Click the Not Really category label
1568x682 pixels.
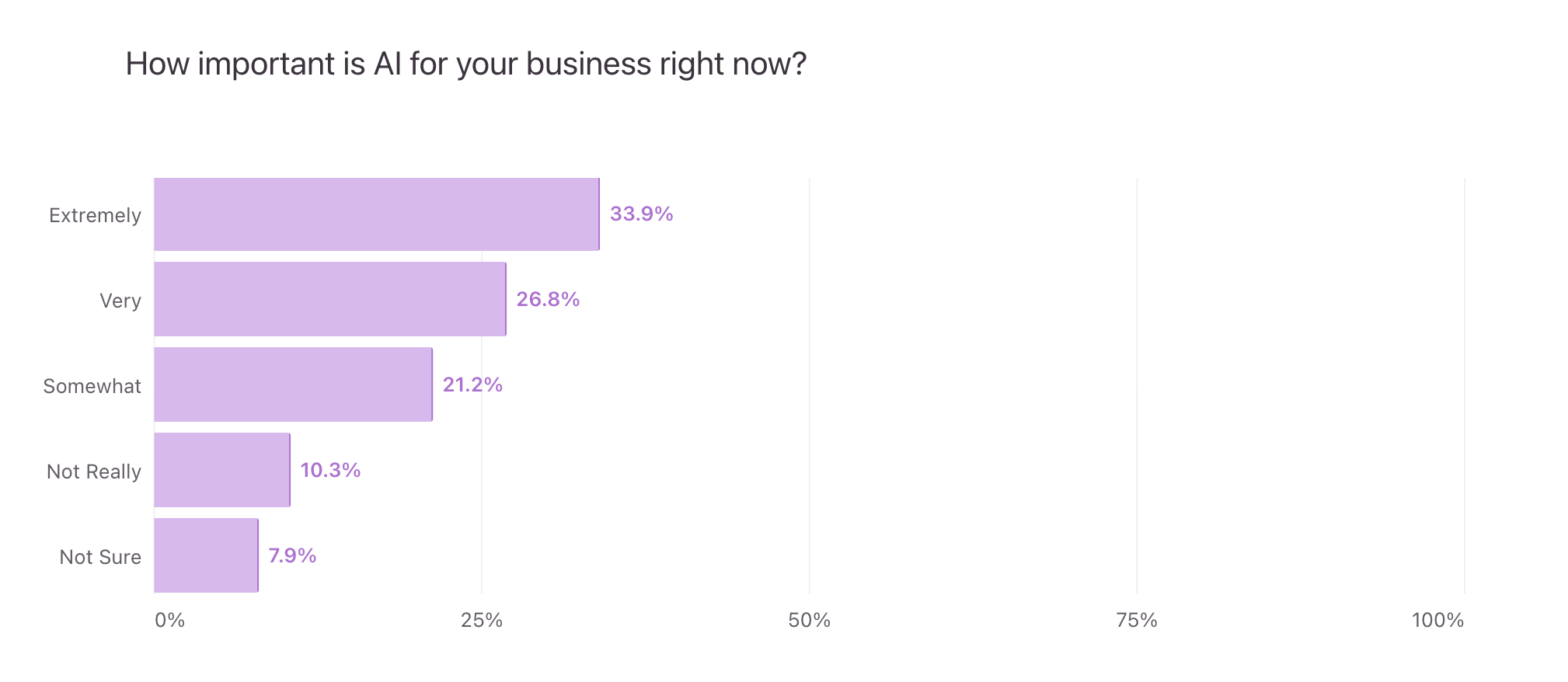click(94, 471)
